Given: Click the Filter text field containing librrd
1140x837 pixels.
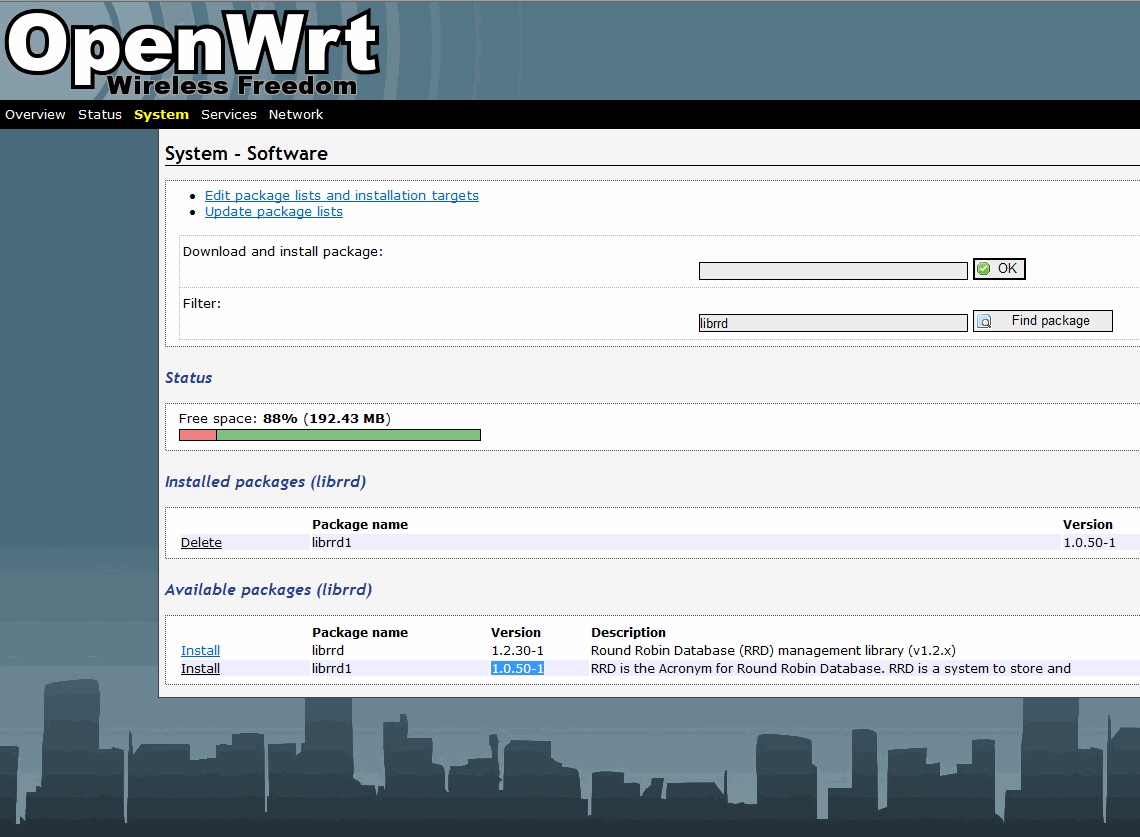Looking at the screenshot, I should [832, 323].
